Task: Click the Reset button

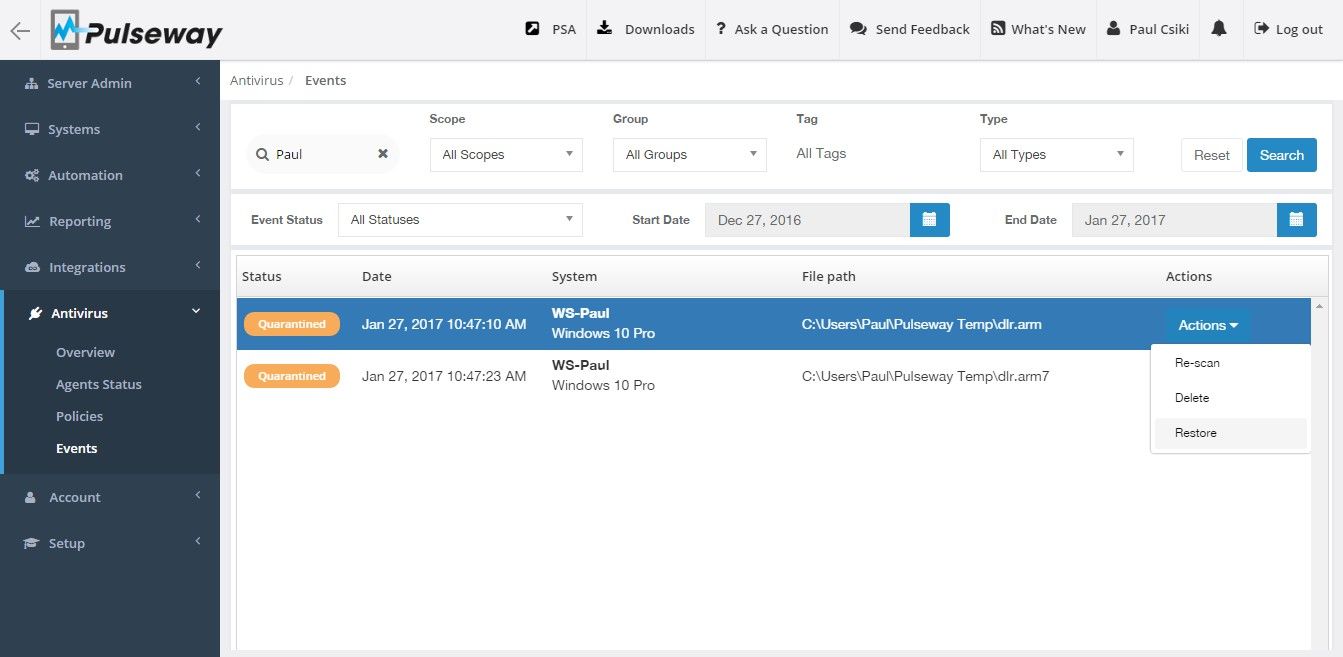Action: coord(1211,155)
